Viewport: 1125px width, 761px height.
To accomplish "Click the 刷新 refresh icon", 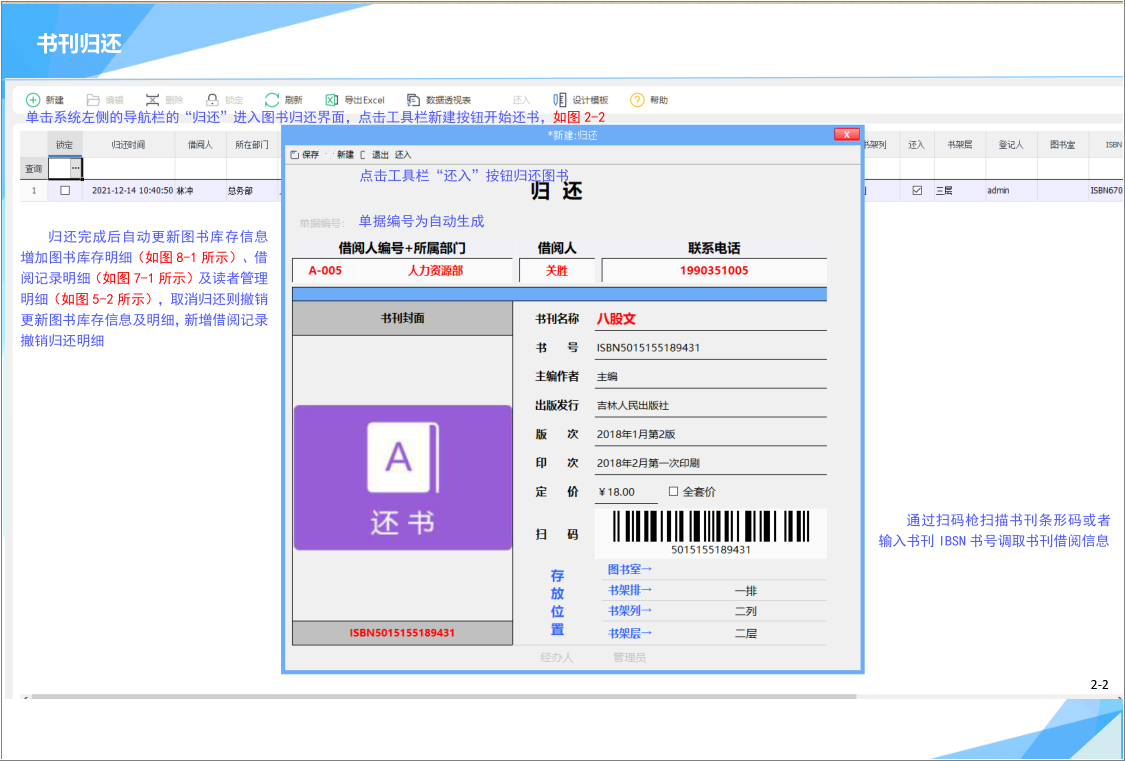I will [x=271, y=100].
